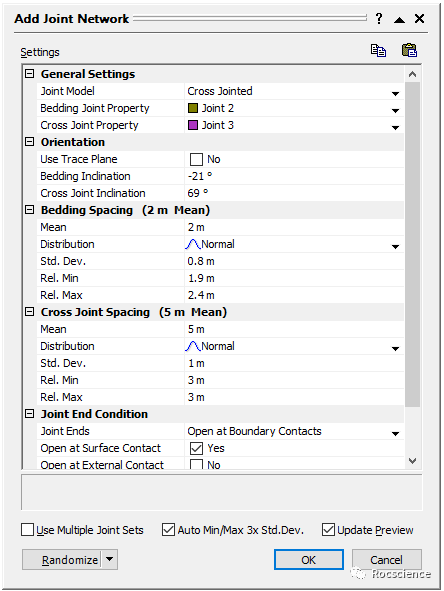This screenshot has width=444, height=591.
Task: Collapse the Orientation section
Action: (x=29, y=142)
